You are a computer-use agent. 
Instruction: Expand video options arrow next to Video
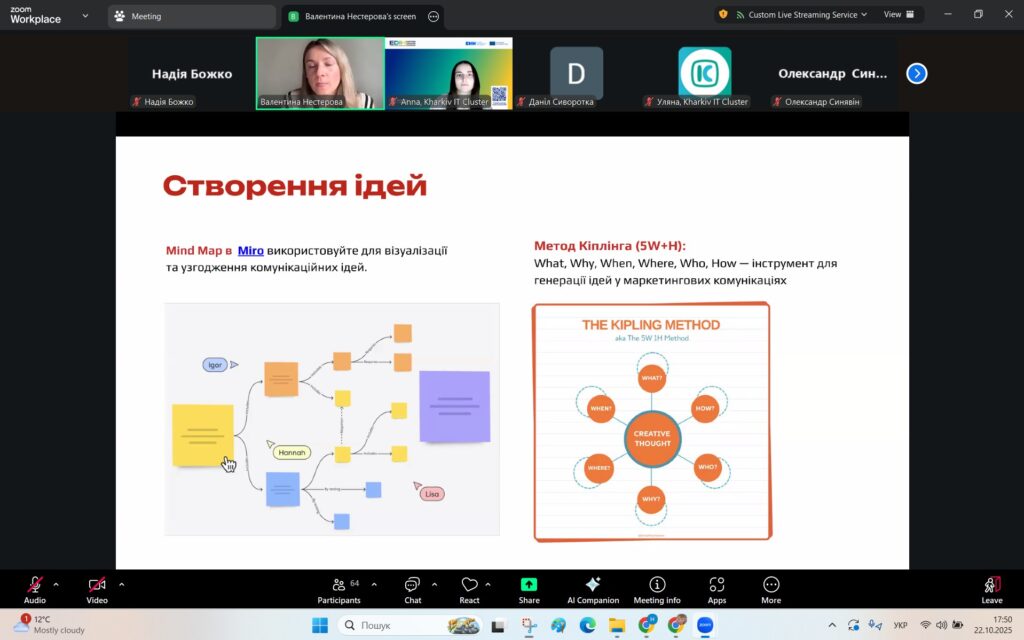tap(121, 584)
